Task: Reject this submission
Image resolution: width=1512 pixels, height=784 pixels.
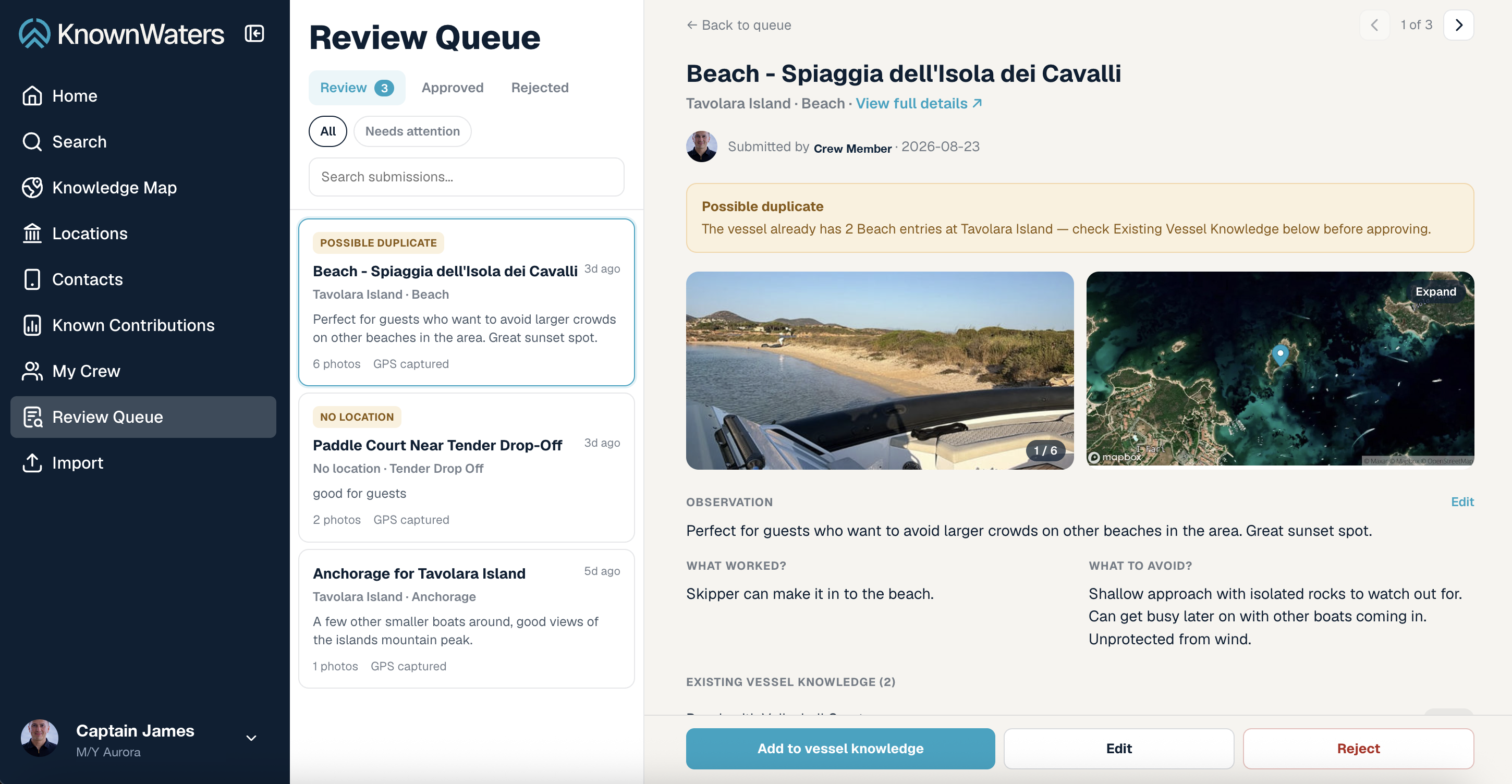Action: 1358,748
